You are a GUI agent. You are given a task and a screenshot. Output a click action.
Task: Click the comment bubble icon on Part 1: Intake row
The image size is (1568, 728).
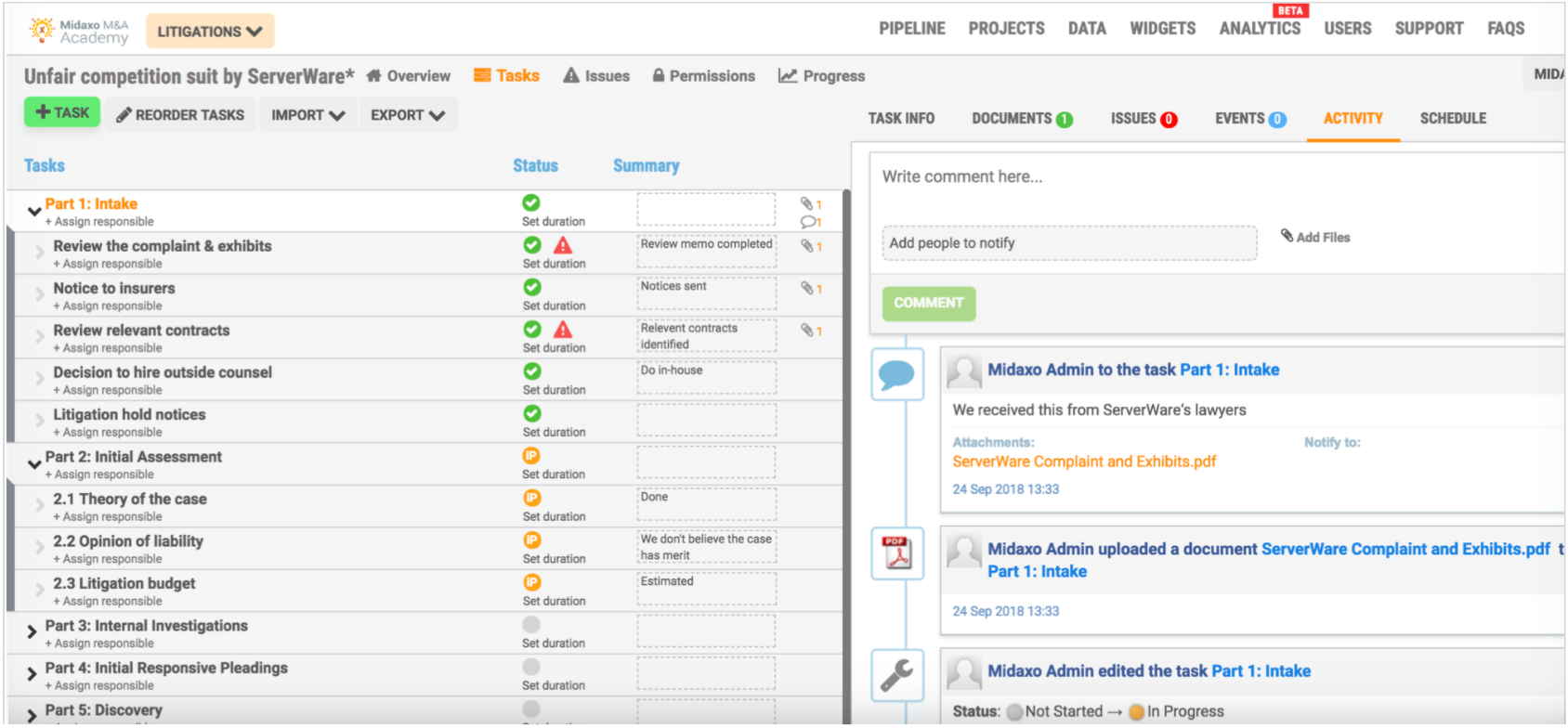point(808,222)
